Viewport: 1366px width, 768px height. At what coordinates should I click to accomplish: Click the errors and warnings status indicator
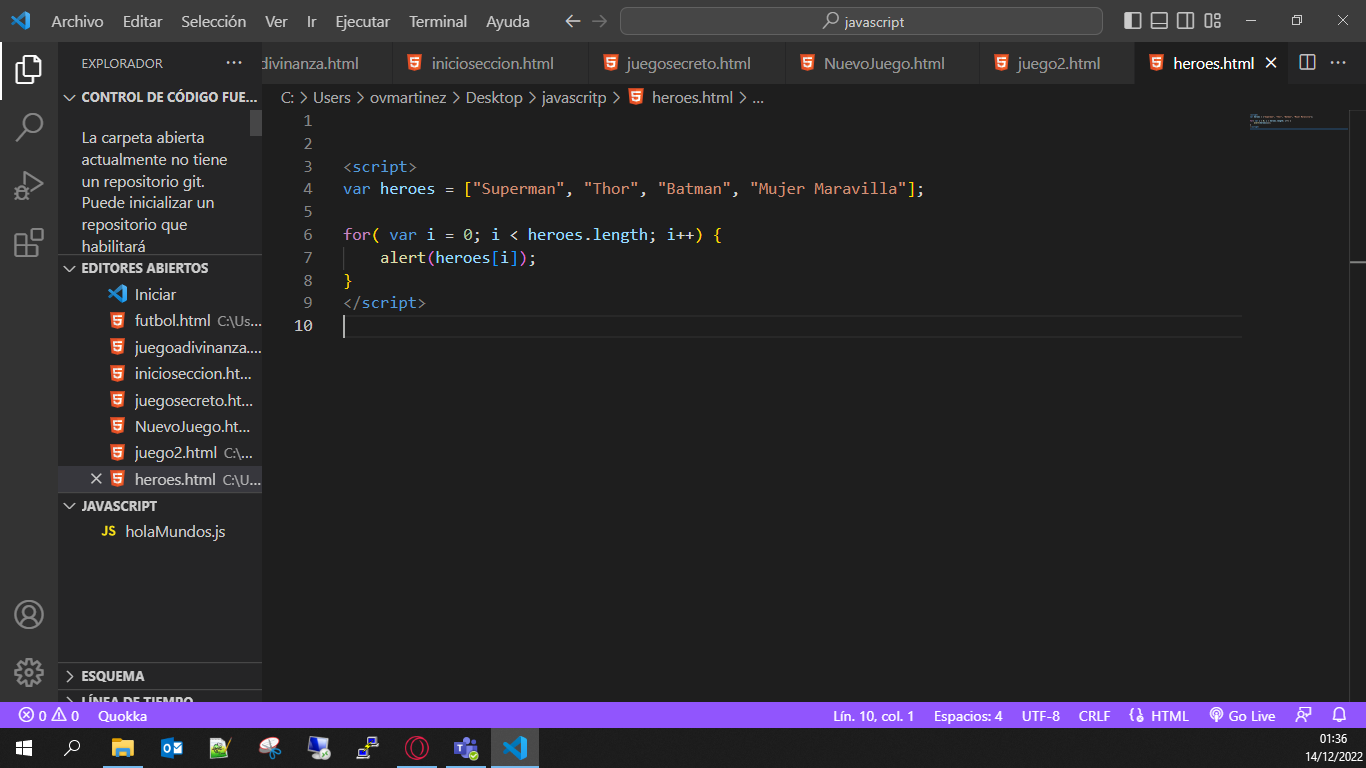point(49,716)
